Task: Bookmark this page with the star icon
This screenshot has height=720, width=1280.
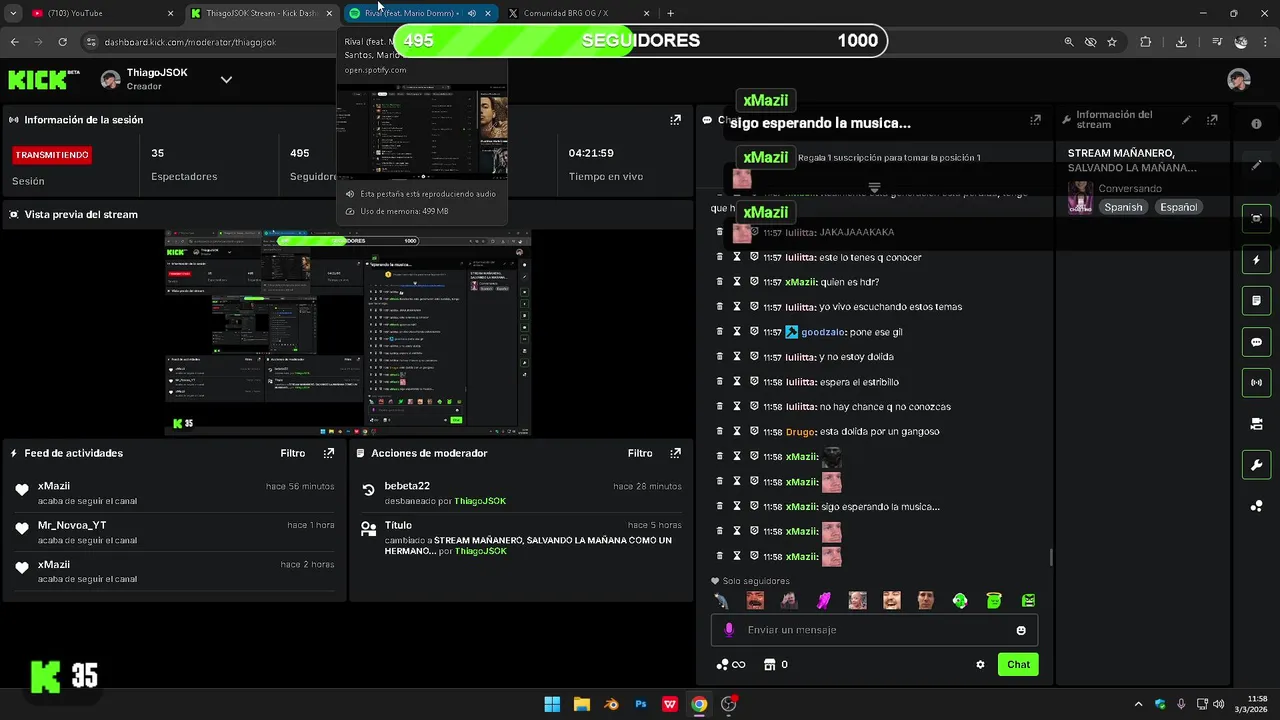Action: [x=1112, y=42]
